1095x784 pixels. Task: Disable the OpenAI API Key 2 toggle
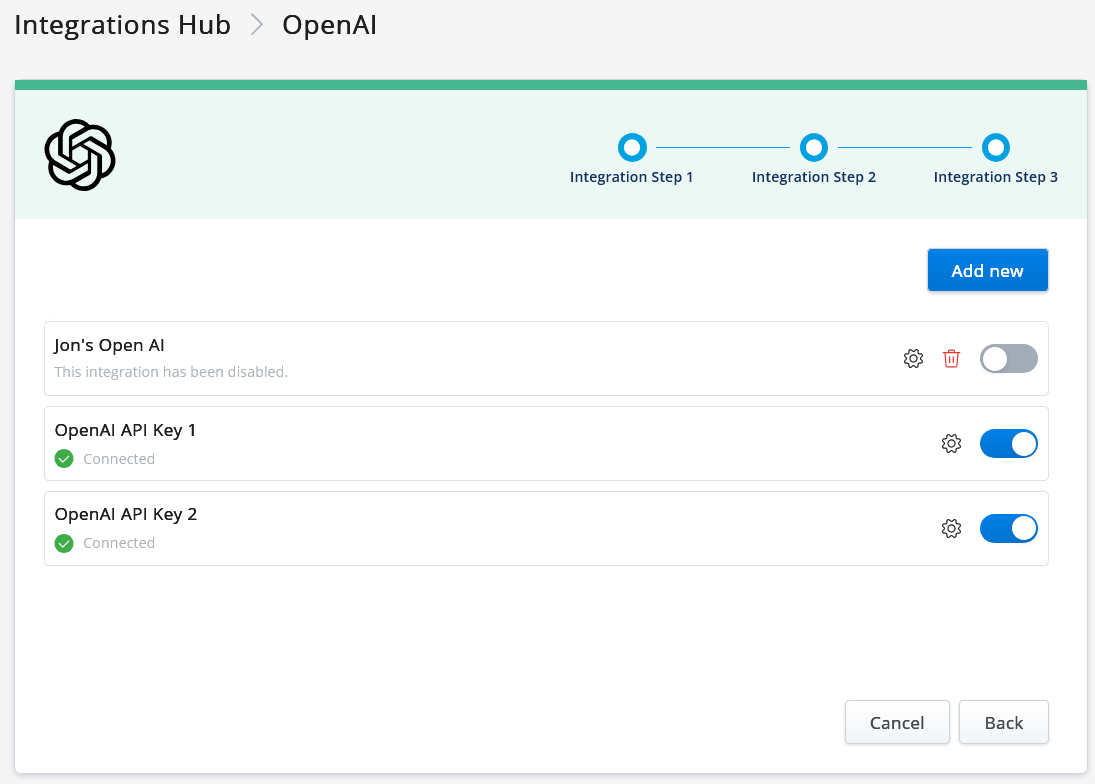point(1008,528)
